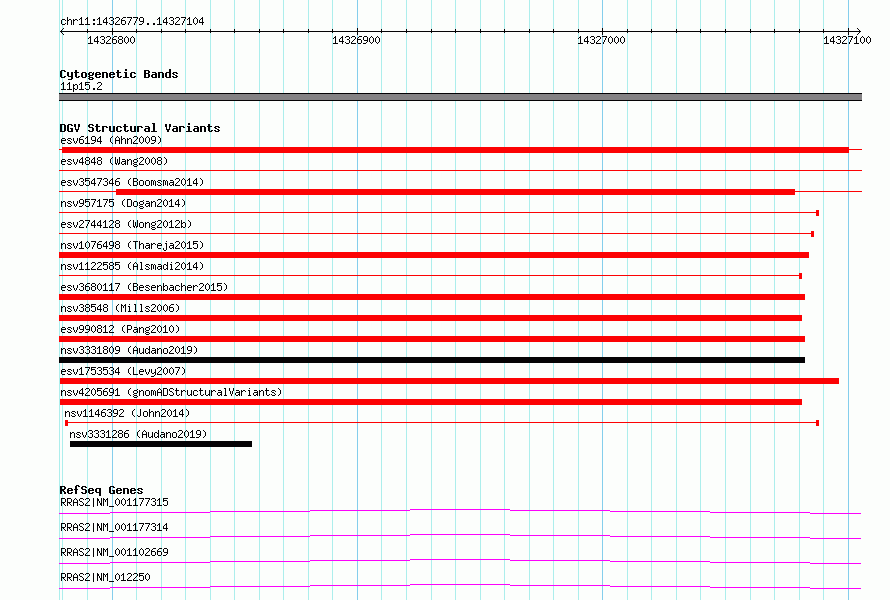Click variant label nsv4205691 (gnomADStructuralVariants)

click(171, 392)
